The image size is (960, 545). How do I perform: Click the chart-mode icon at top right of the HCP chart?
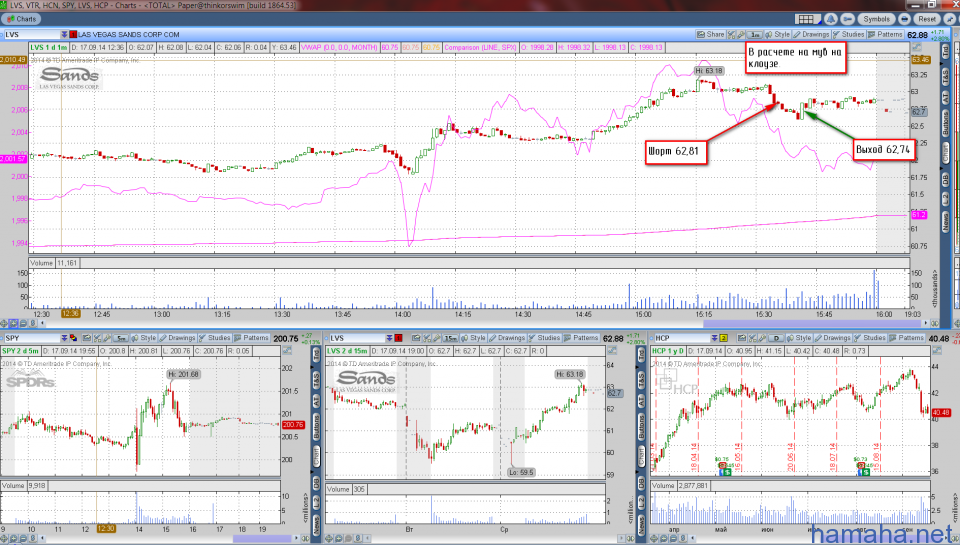(x=936, y=351)
